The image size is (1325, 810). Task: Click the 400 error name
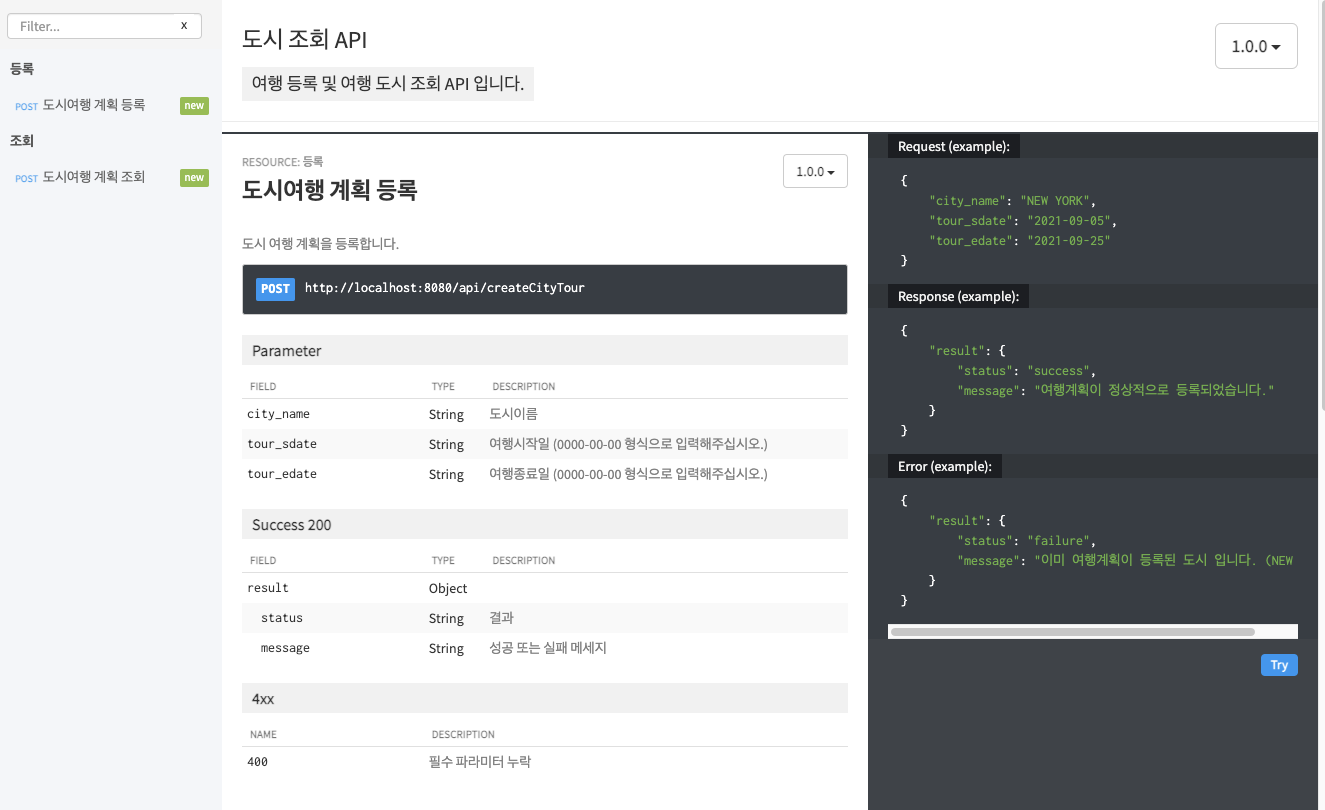point(257,762)
